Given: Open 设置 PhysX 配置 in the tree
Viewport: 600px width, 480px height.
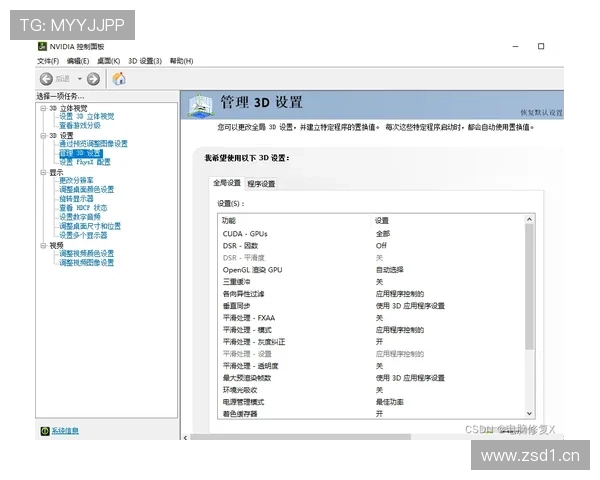Looking at the screenshot, I should (x=85, y=162).
